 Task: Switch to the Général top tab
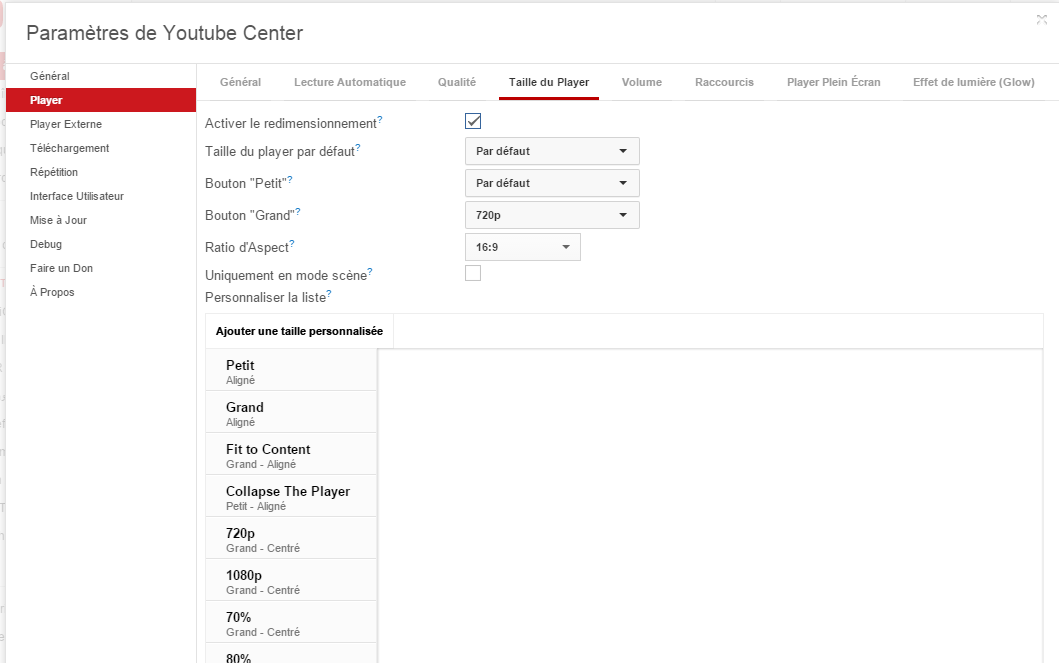click(x=240, y=82)
